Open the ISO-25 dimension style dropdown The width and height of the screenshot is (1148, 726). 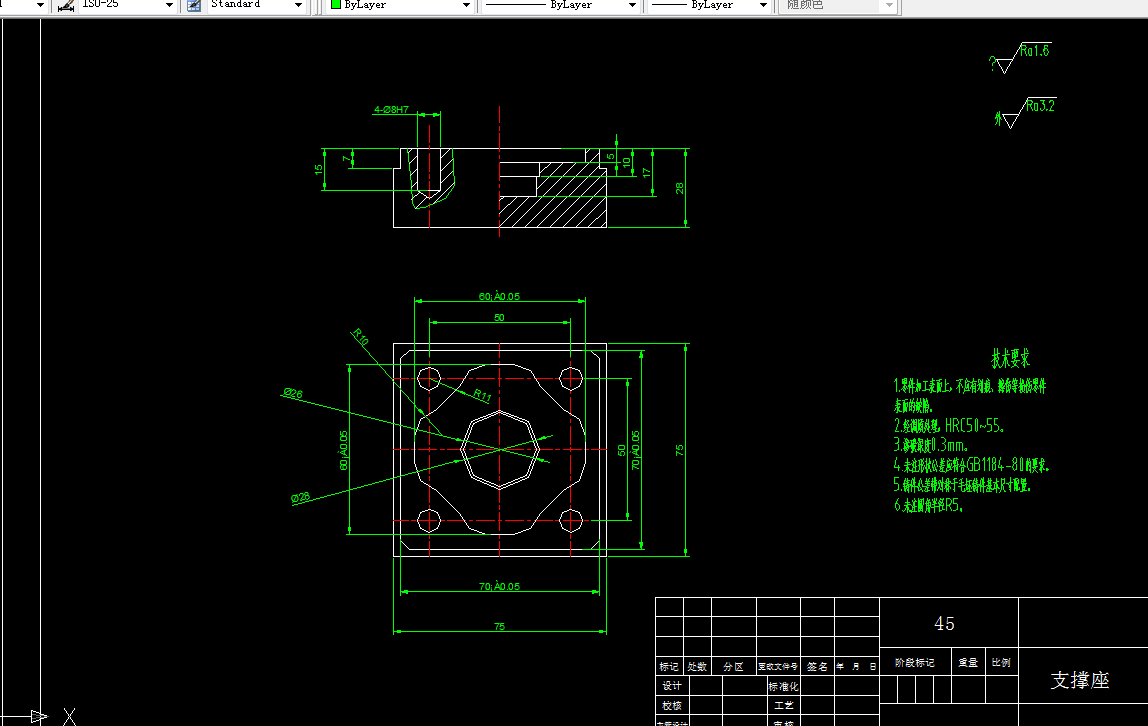169,5
